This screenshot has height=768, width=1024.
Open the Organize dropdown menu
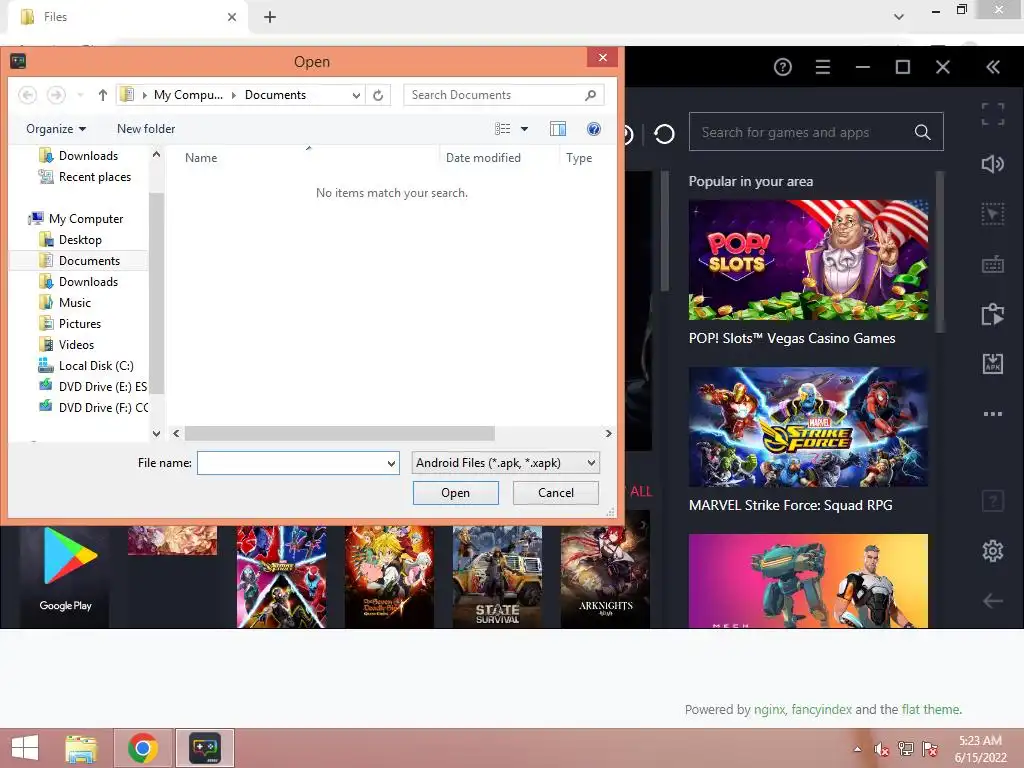pyautogui.click(x=56, y=129)
